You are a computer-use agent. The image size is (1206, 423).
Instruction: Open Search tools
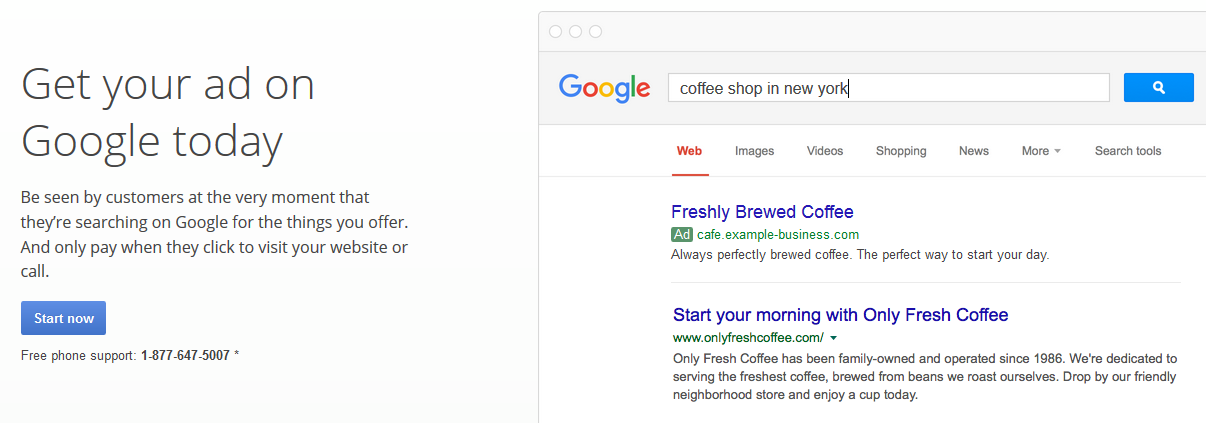tap(1128, 151)
